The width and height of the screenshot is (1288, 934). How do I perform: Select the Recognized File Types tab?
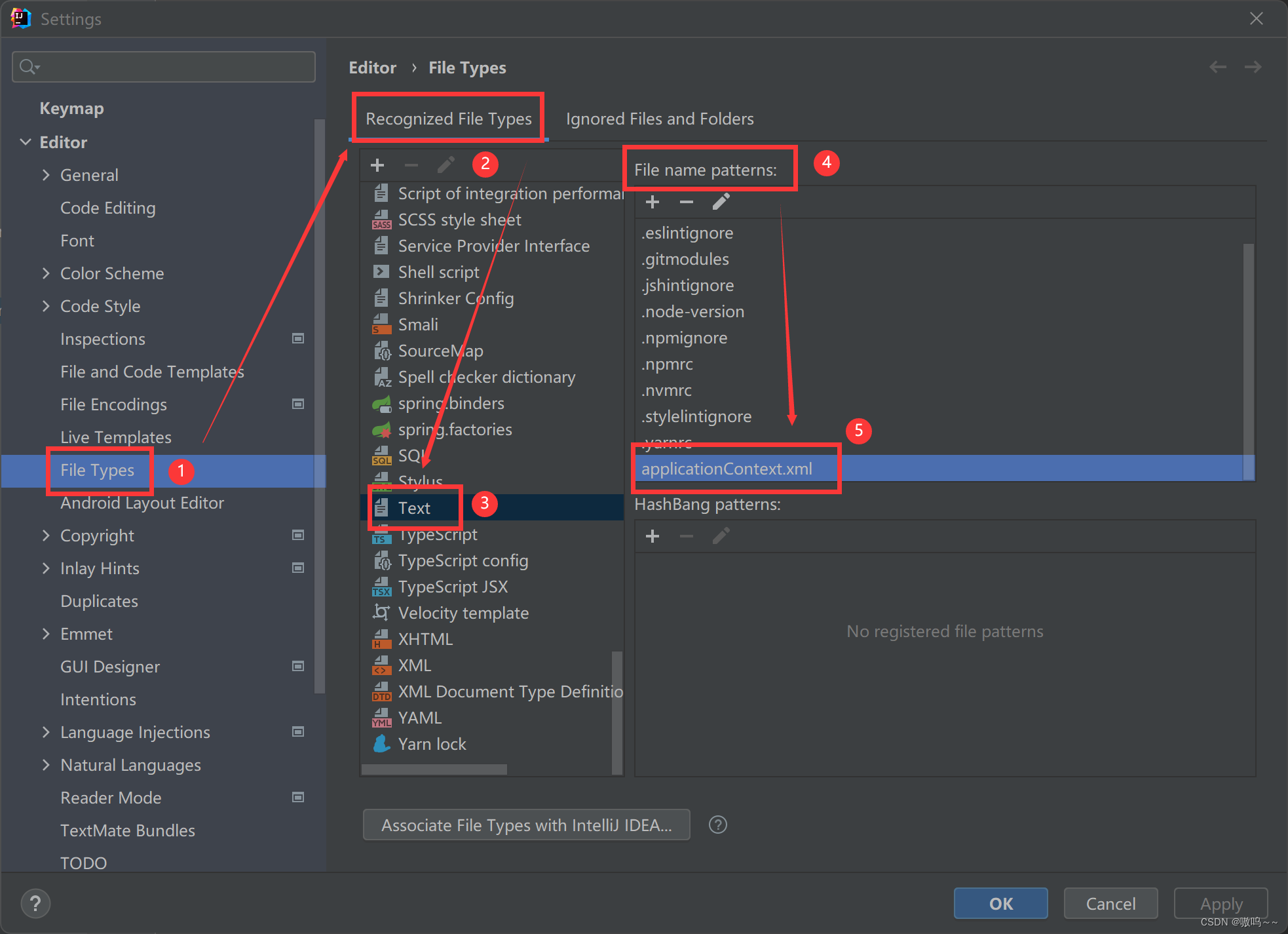[448, 119]
